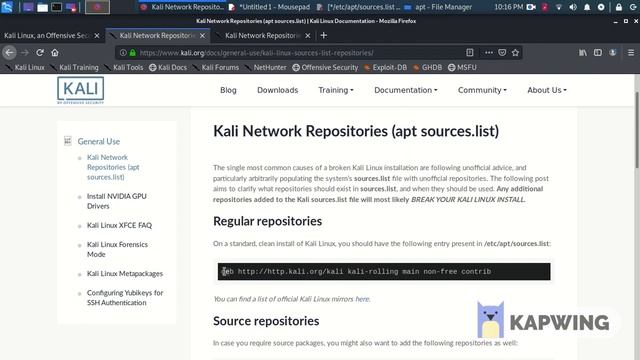Viewport: 640px width, 360px height.
Task: Open Kali Forums bookmark
Action: click(216, 67)
